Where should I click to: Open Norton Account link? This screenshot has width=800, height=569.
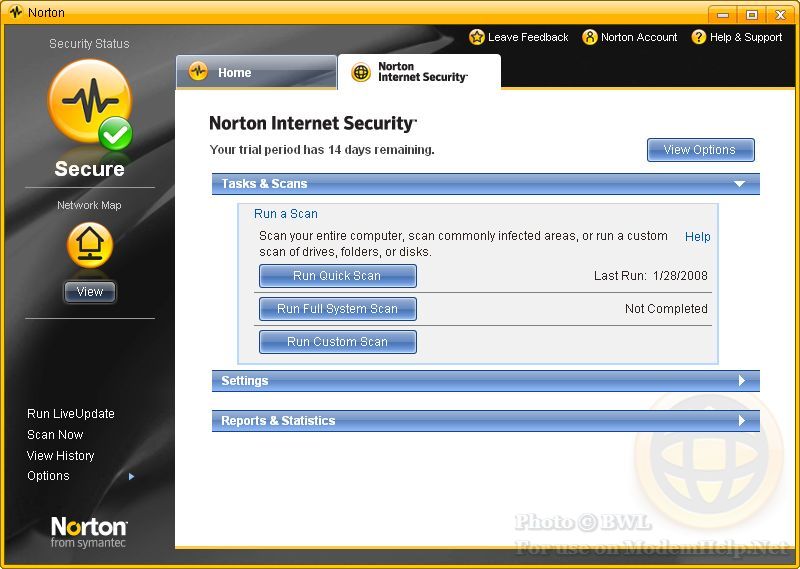point(639,37)
